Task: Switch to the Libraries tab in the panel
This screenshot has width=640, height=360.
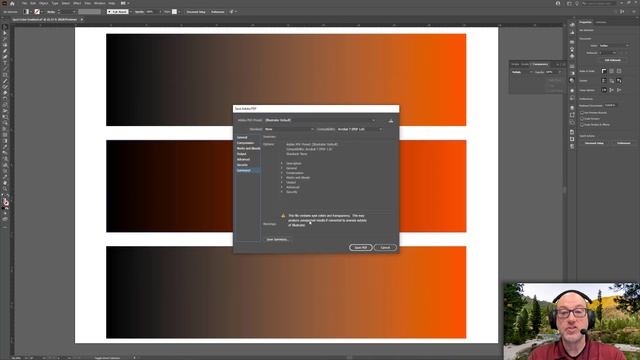Action: (x=601, y=22)
